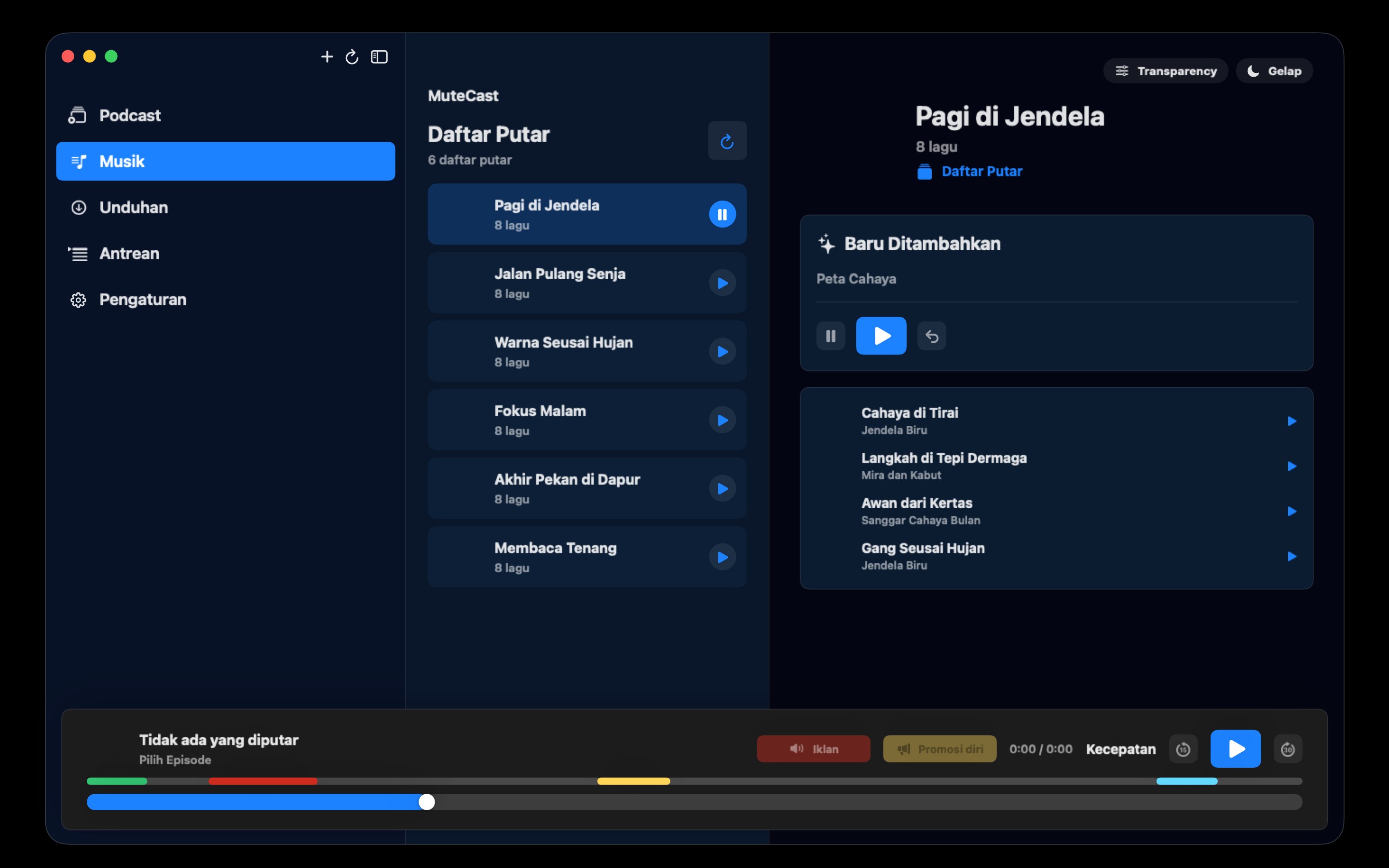Play the Membaca Tenang playlist
Screen dimensions: 1389x868
pyautogui.click(x=722, y=557)
